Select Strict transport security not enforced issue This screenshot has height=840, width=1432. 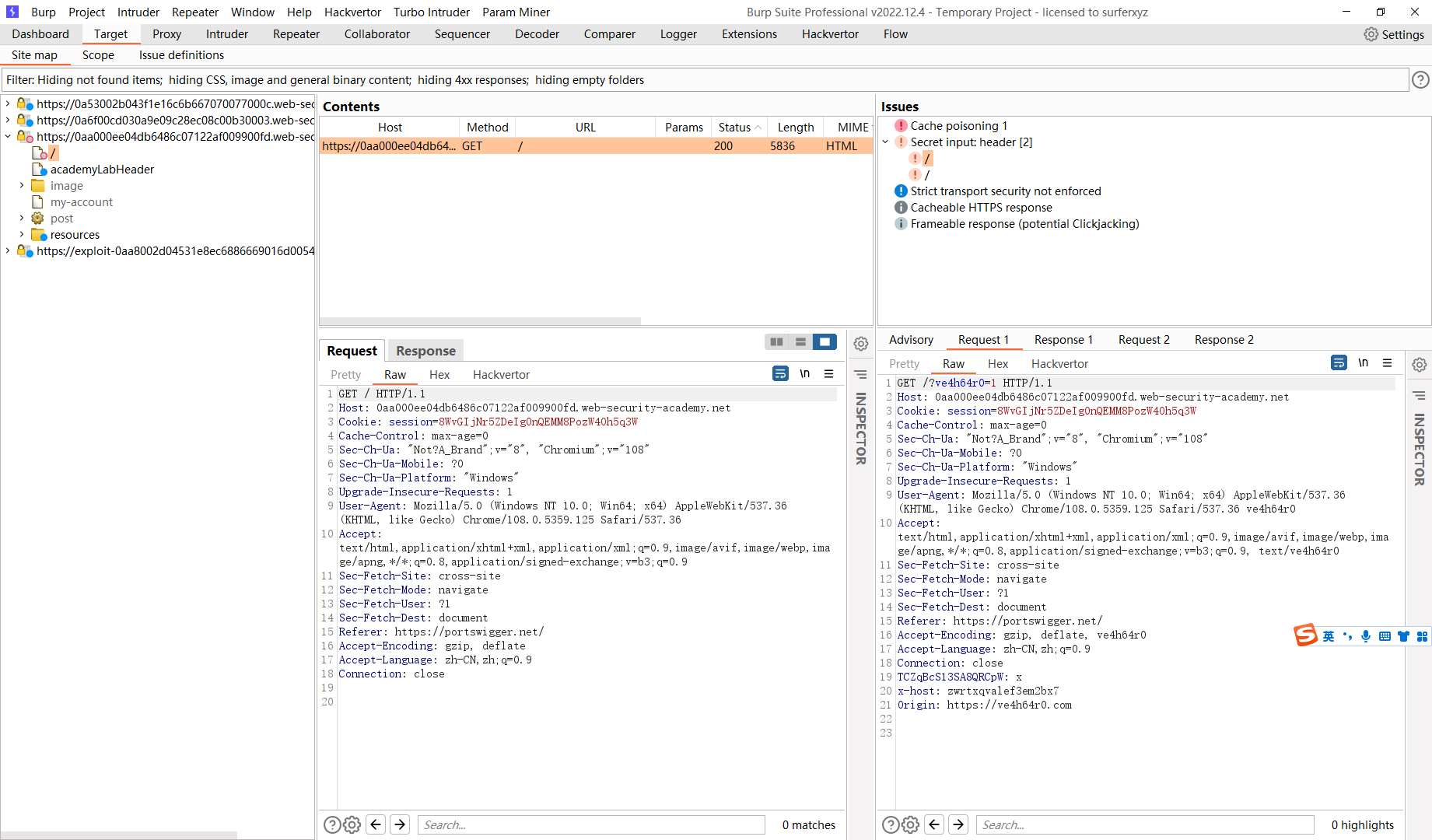pyautogui.click(x=1006, y=191)
